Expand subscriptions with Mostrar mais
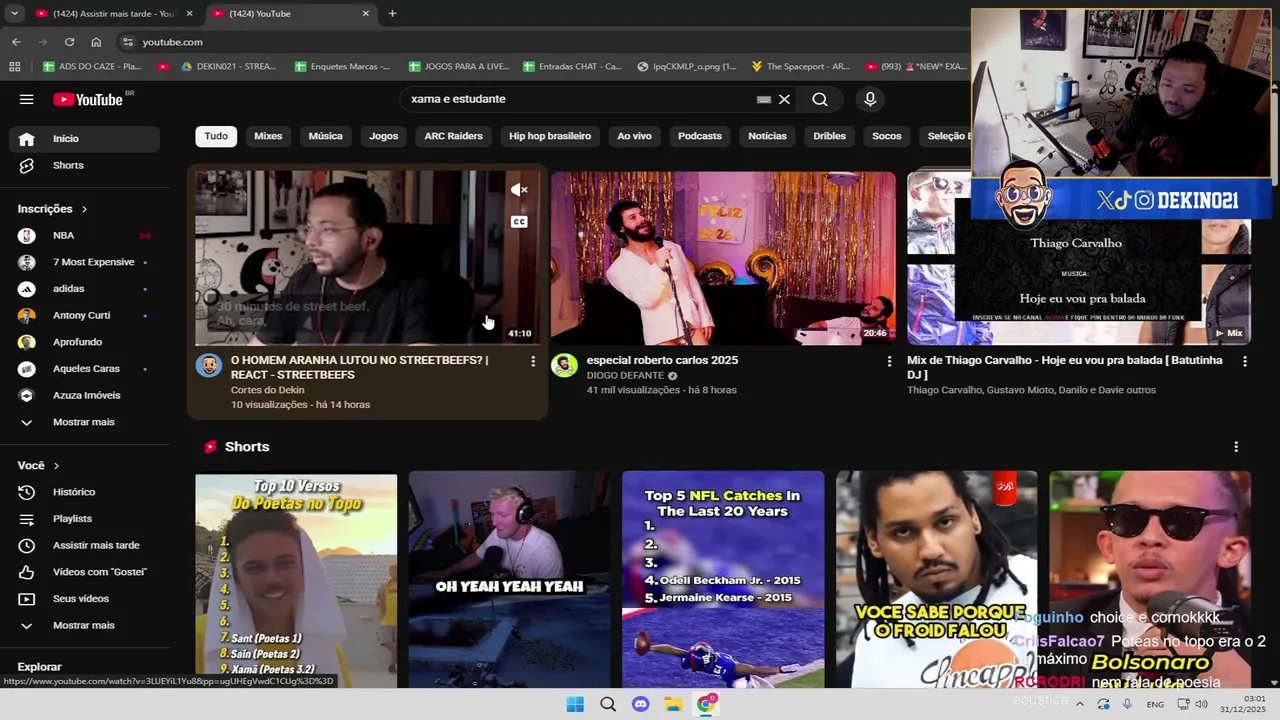The image size is (1280, 720). pyautogui.click(x=84, y=422)
